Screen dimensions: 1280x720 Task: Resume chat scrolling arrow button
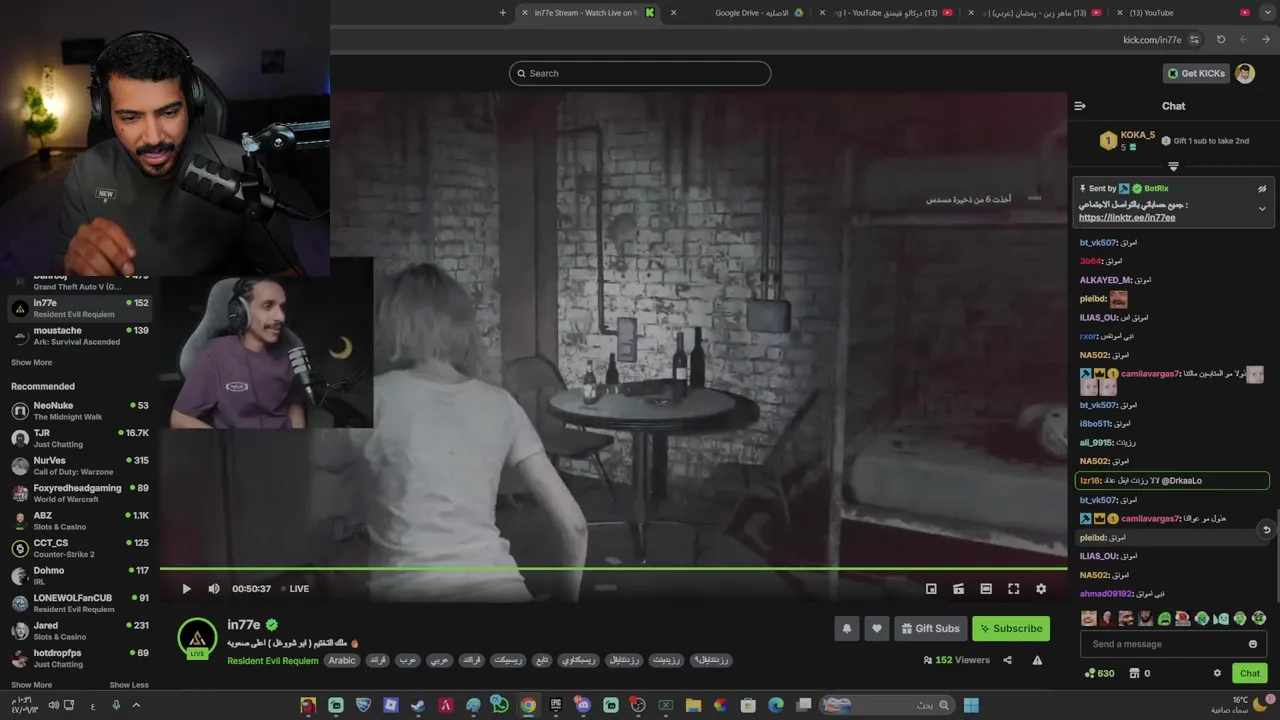click(x=1266, y=529)
